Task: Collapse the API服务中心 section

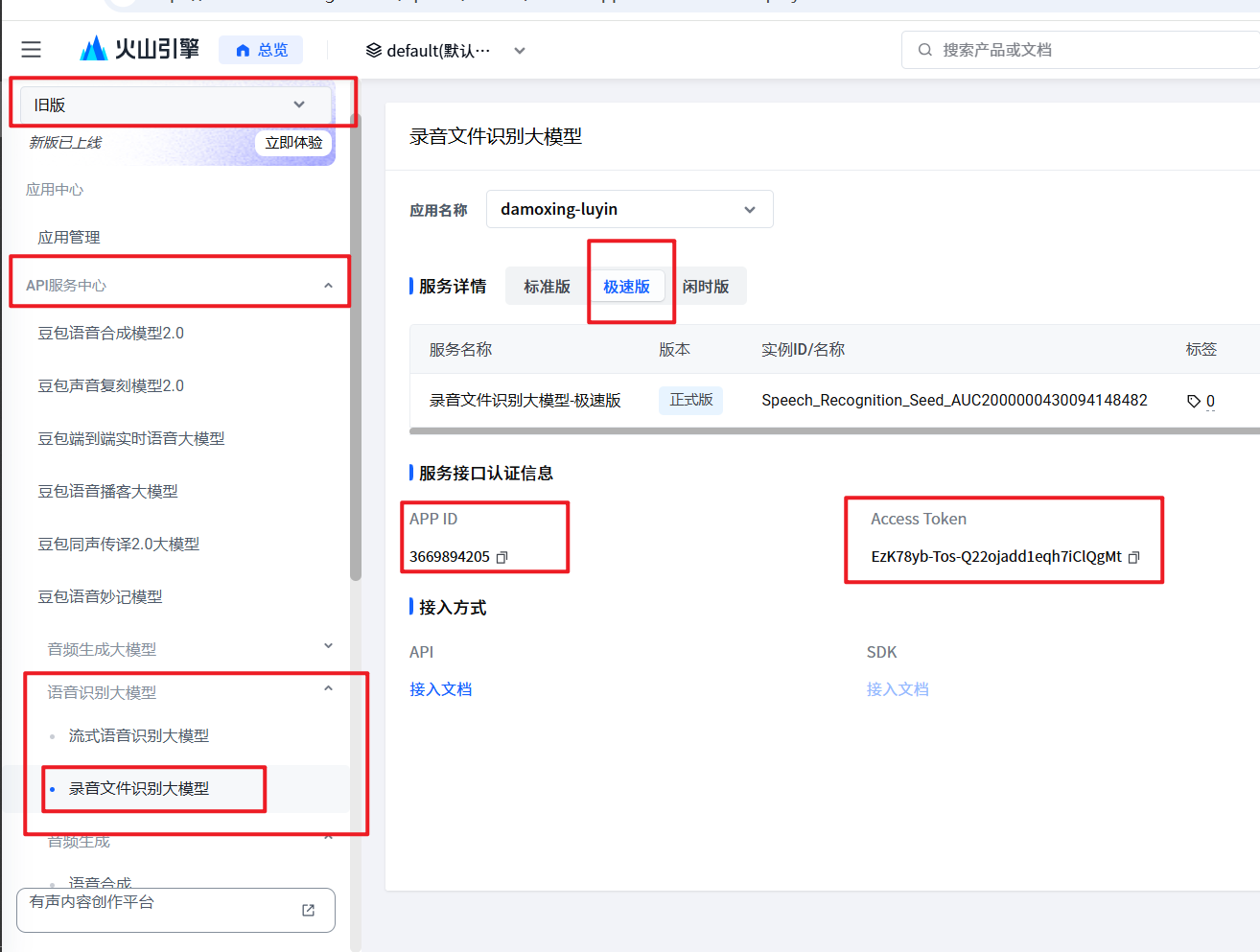Action: 328,286
